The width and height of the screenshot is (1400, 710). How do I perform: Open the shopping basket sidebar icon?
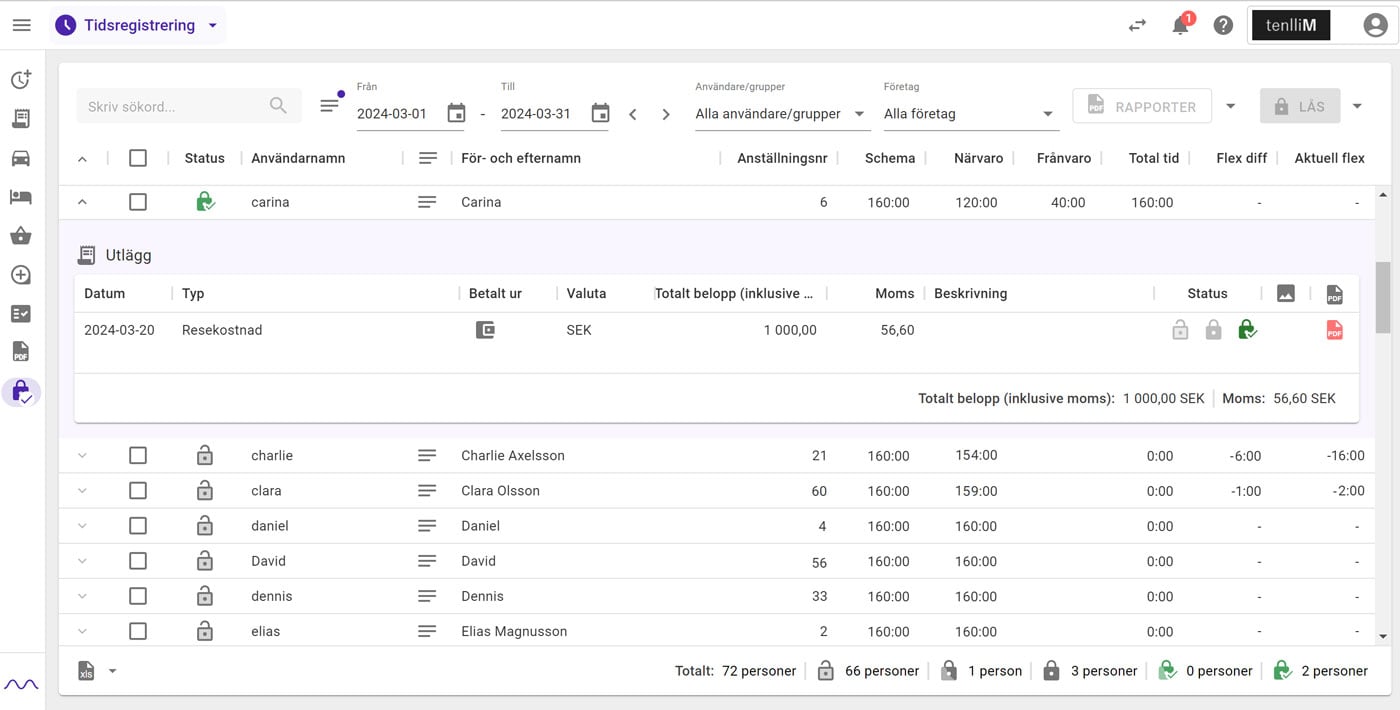[x=20, y=236]
